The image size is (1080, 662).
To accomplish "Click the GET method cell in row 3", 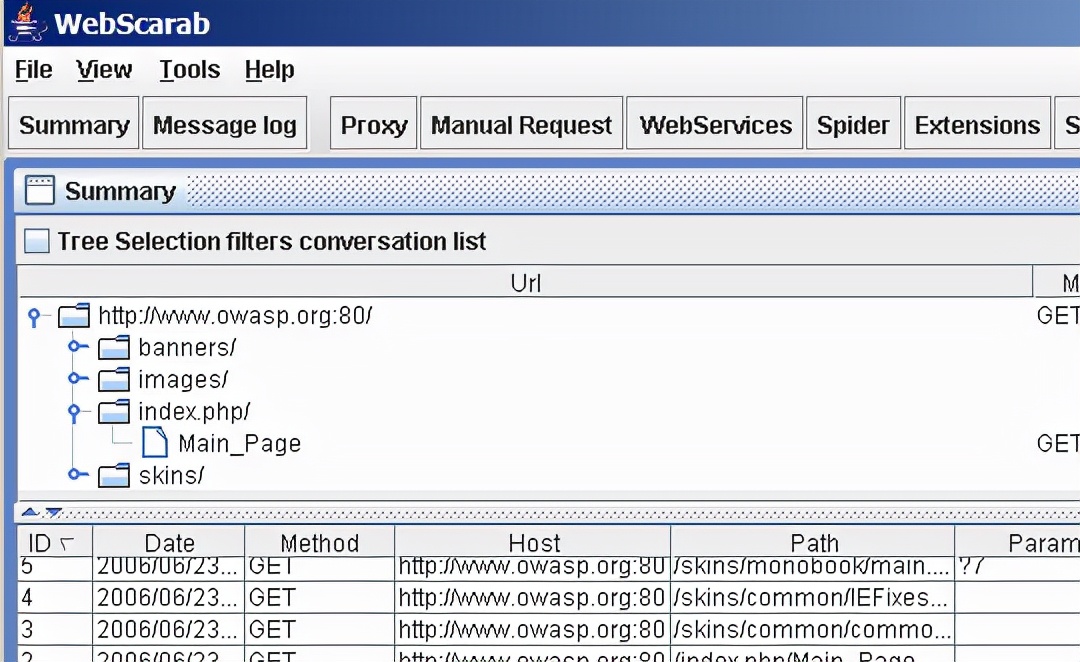I will (320, 629).
